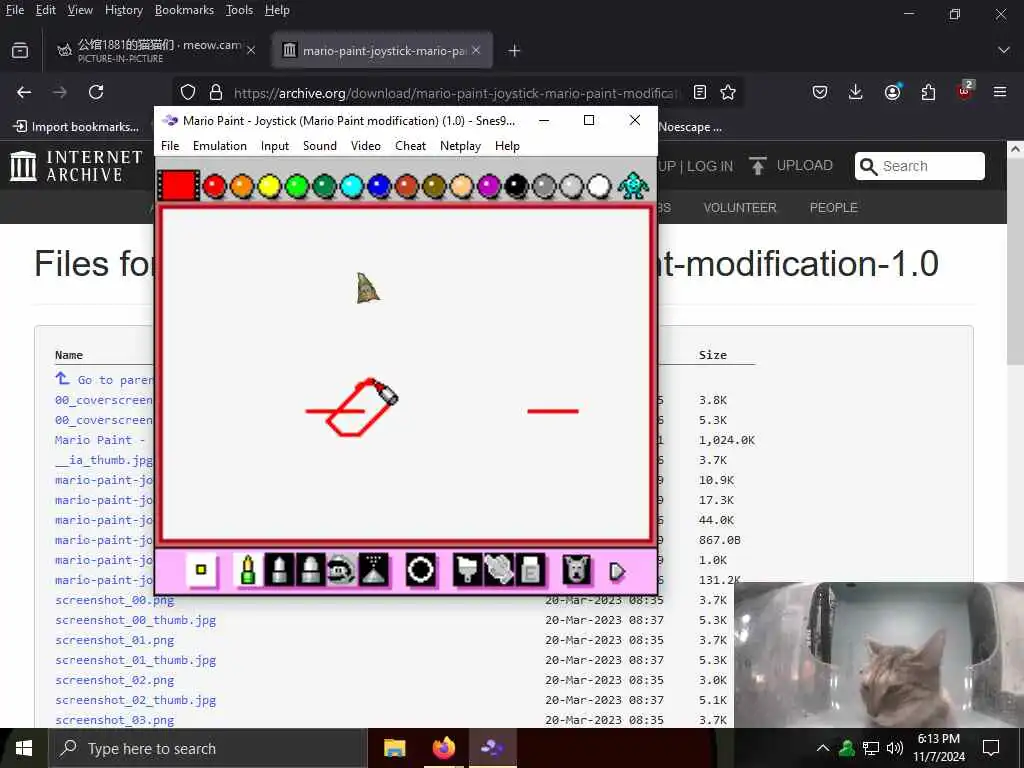The height and width of the screenshot is (768, 1024).
Task: Open Firefox downloads panel
Action: pyautogui.click(x=856, y=92)
